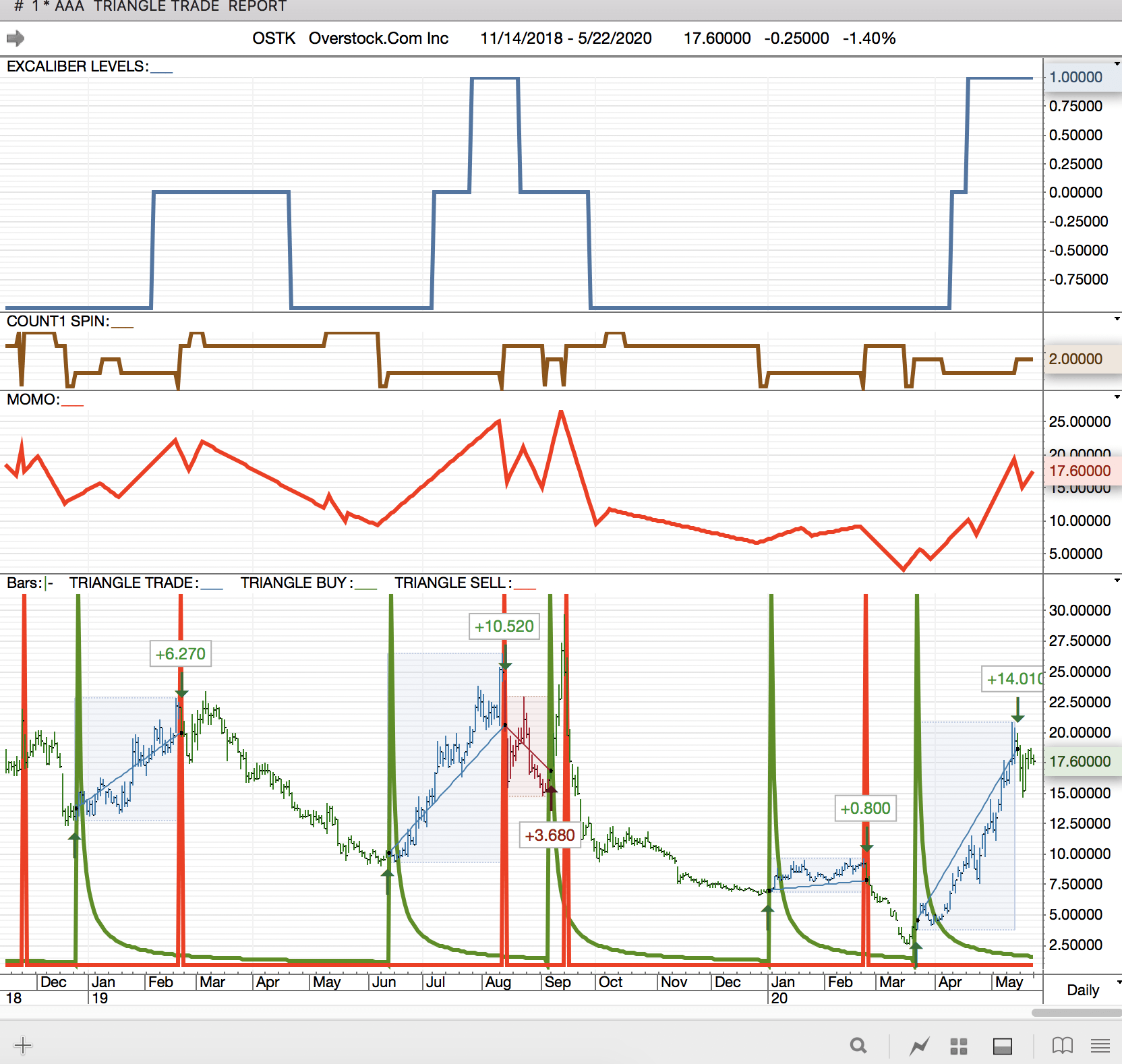Toggle the split panel view icon
Viewport: 1122px width, 1064px height.
(1002, 1046)
